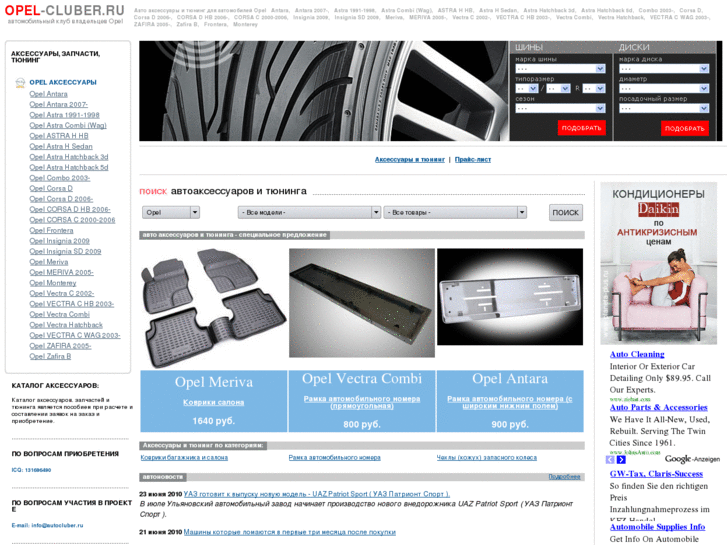
Task: Expand the Все товары dropdown
Action: [x=455, y=212]
